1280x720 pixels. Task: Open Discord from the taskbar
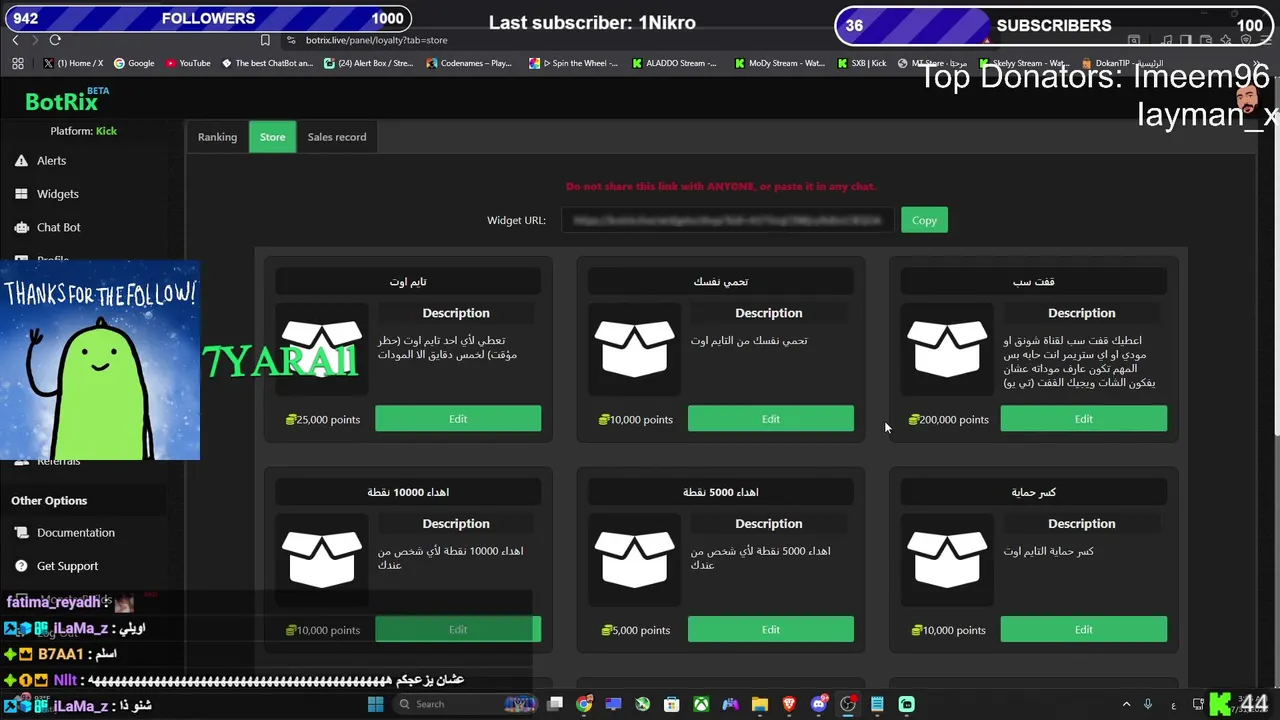point(819,704)
